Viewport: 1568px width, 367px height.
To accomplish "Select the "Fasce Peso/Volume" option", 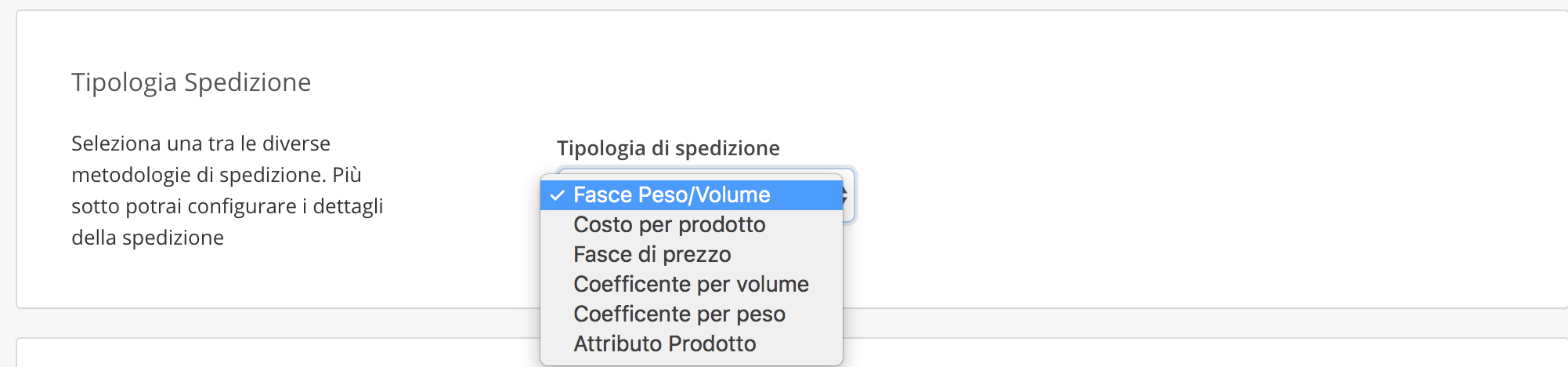I will [x=671, y=195].
